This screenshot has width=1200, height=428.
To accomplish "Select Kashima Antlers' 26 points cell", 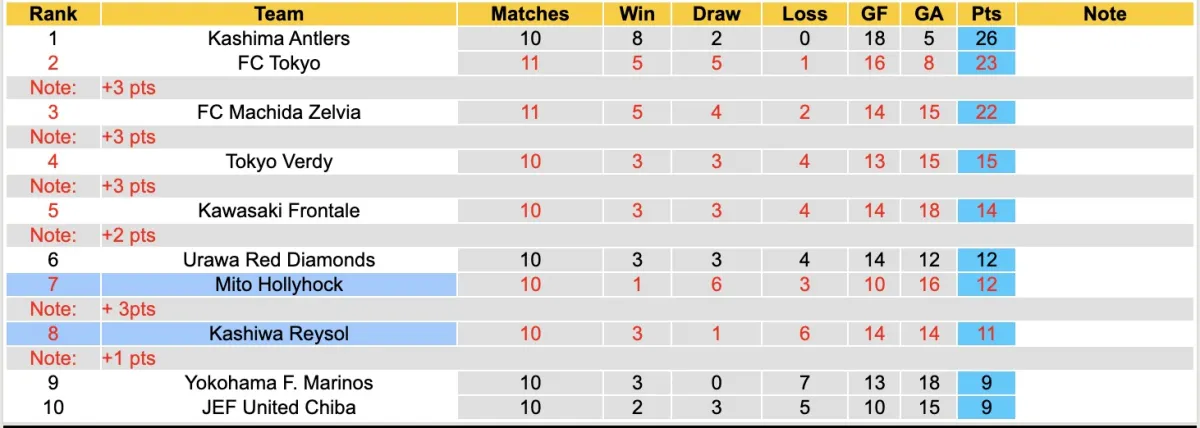I will pyautogui.click(x=986, y=39).
